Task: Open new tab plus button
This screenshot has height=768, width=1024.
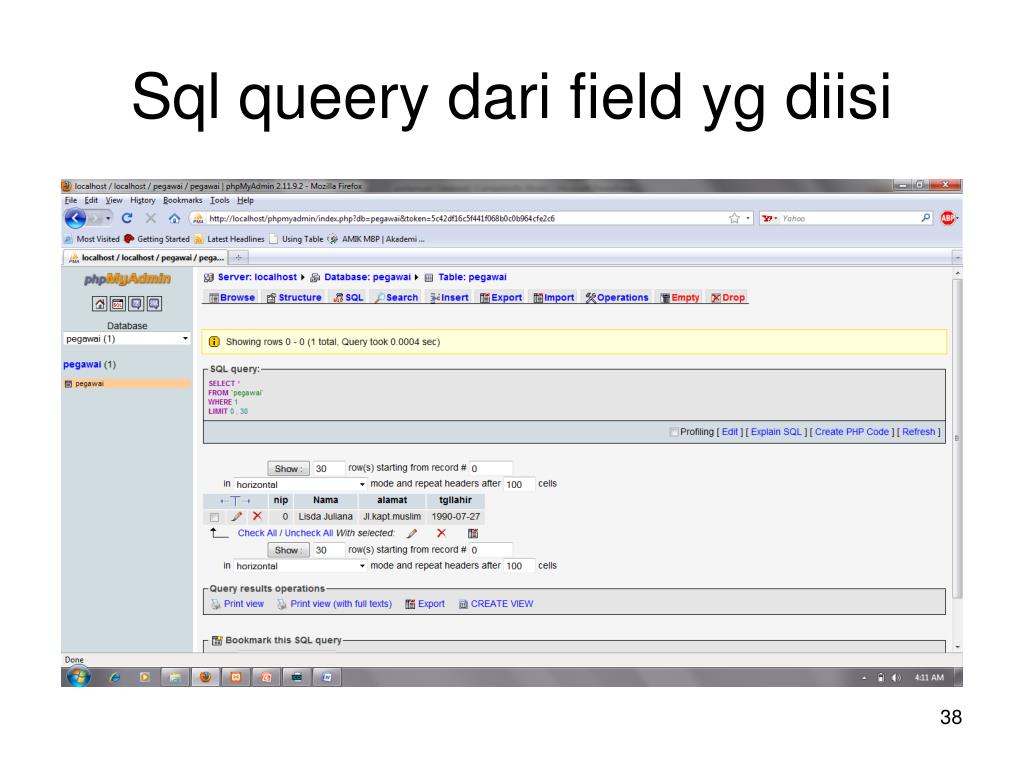Action: 238,258
